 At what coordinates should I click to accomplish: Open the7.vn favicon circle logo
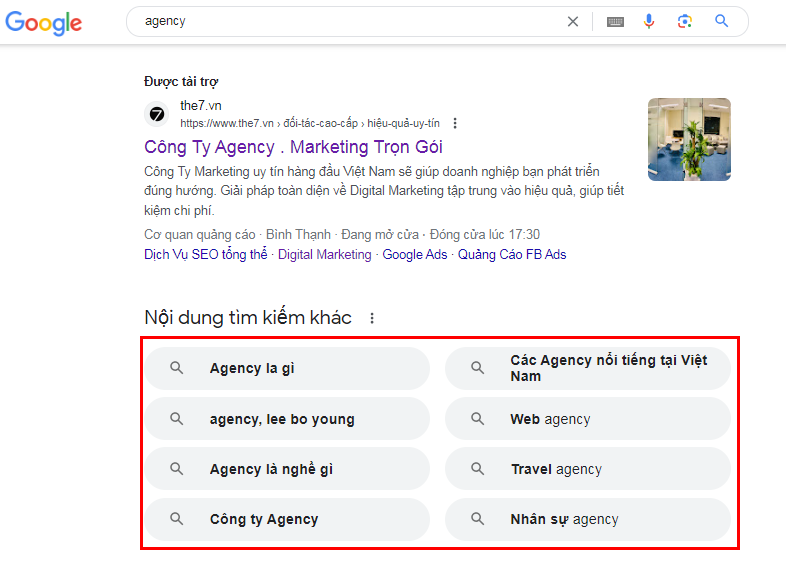[157, 114]
